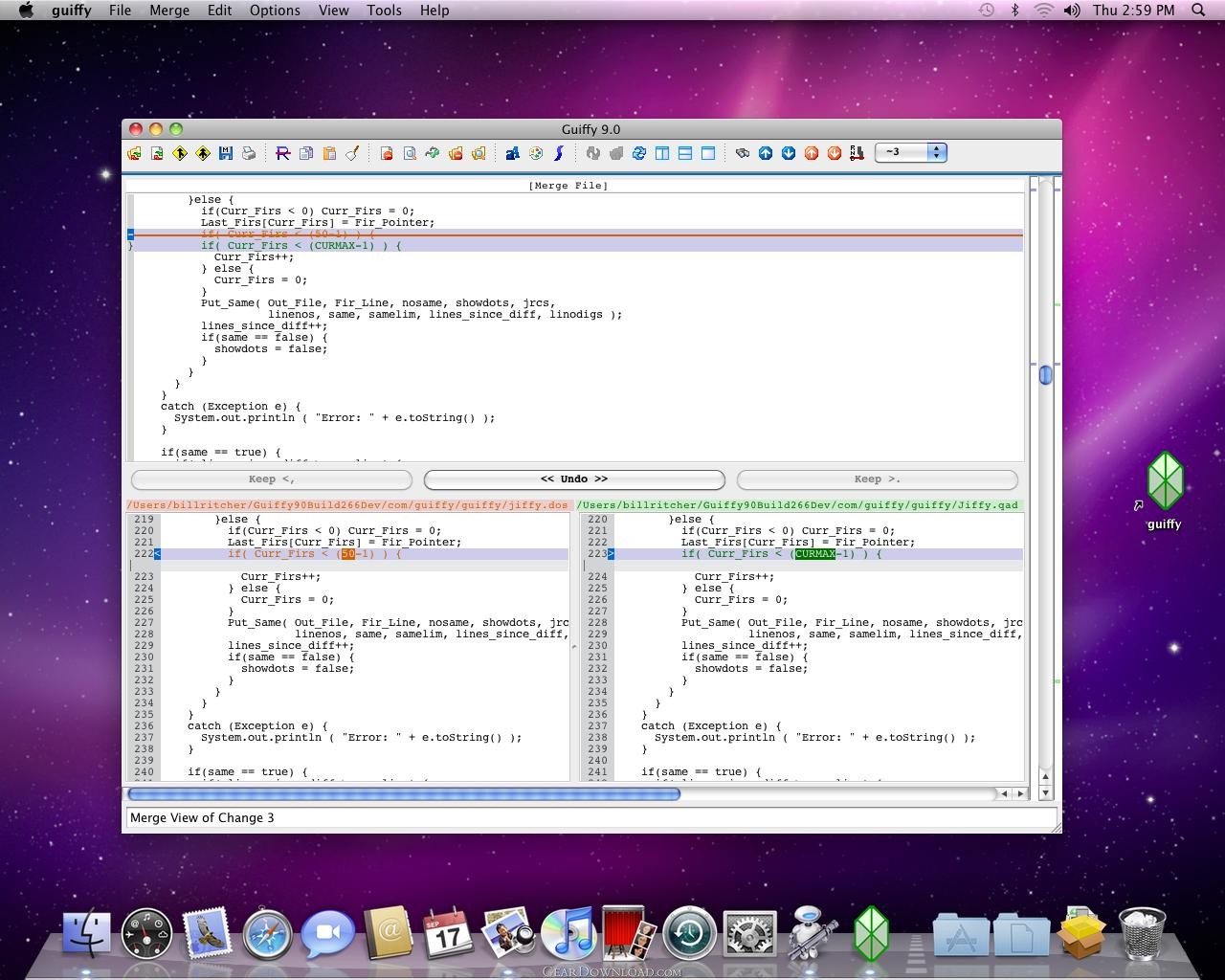
Task: Open the guiffy desktop shortcut icon
Action: (x=1165, y=490)
